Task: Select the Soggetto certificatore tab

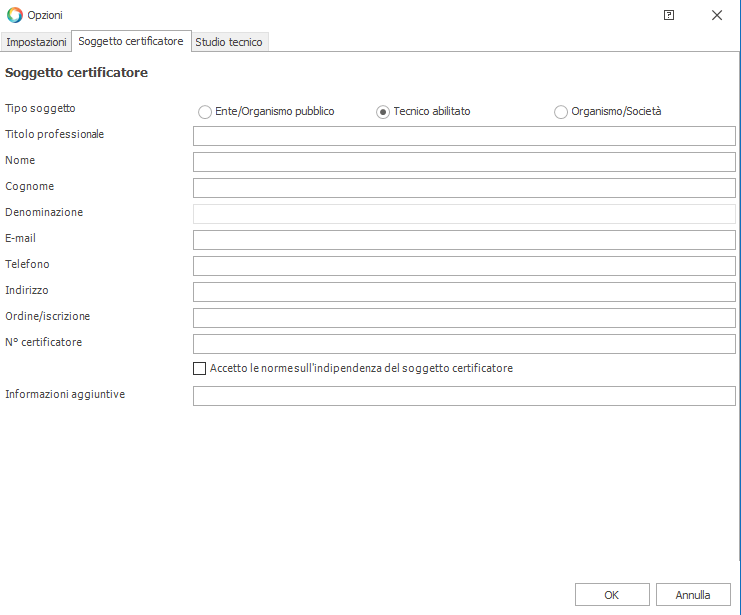Action: pos(130,41)
